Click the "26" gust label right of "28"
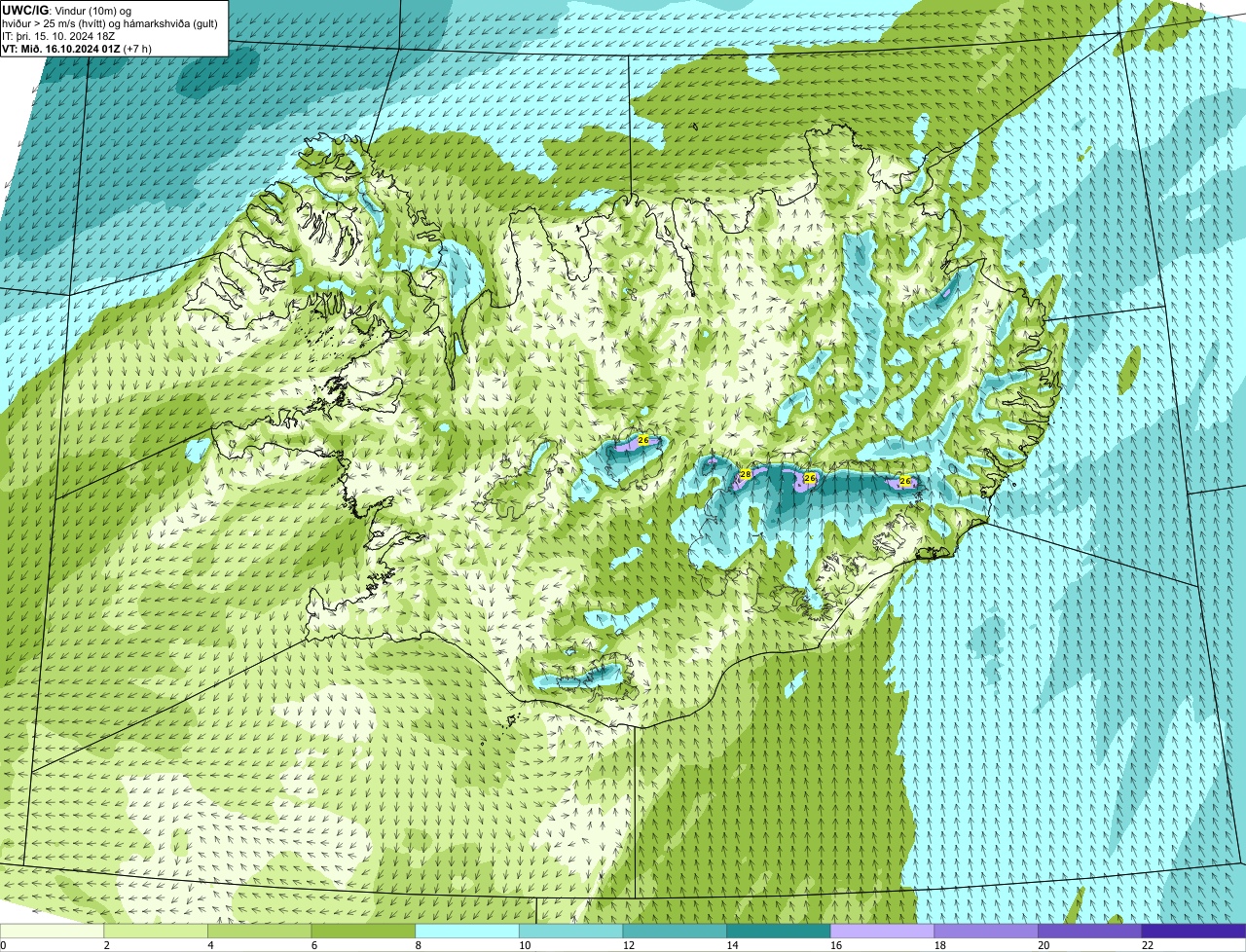Image resolution: width=1246 pixels, height=952 pixels. 810,478
